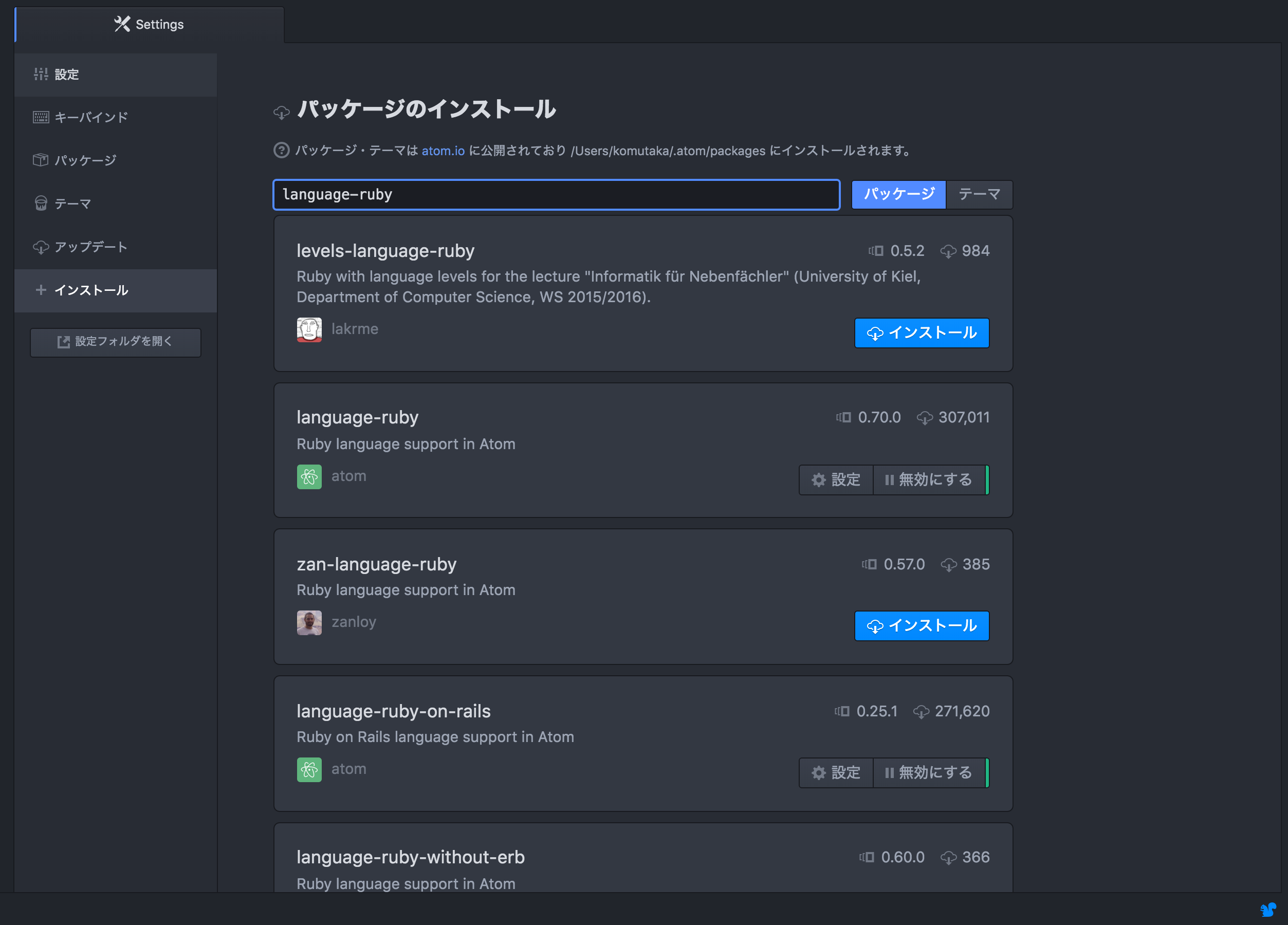This screenshot has width=1288, height=925.
Task: Install the zan-language-ruby package
Action: (921, 626)
